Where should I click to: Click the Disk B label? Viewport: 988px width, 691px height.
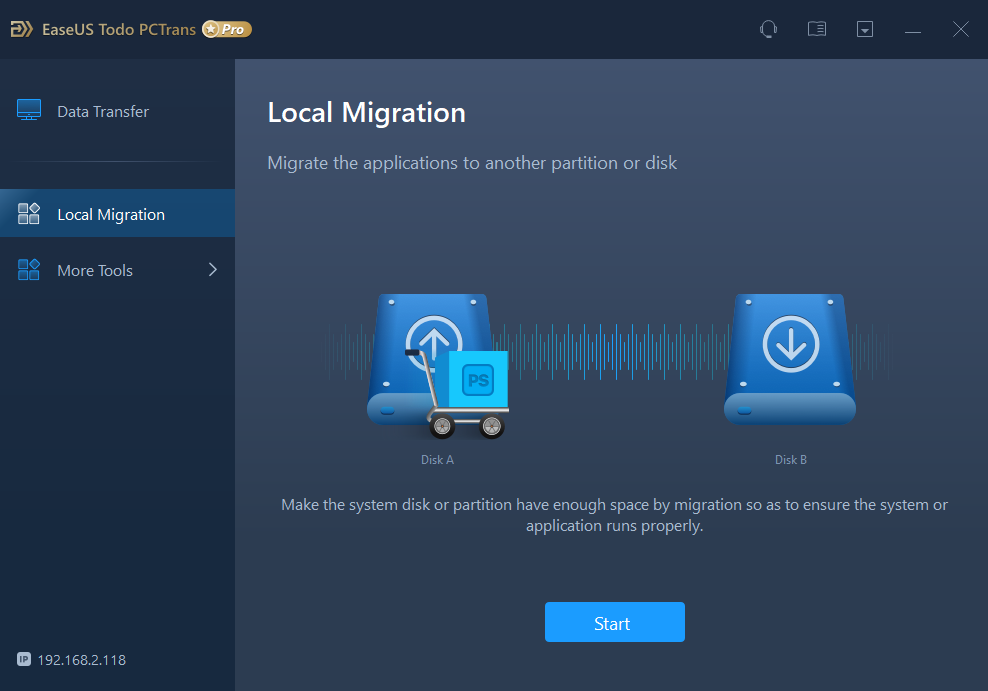(x=791, y=460)
